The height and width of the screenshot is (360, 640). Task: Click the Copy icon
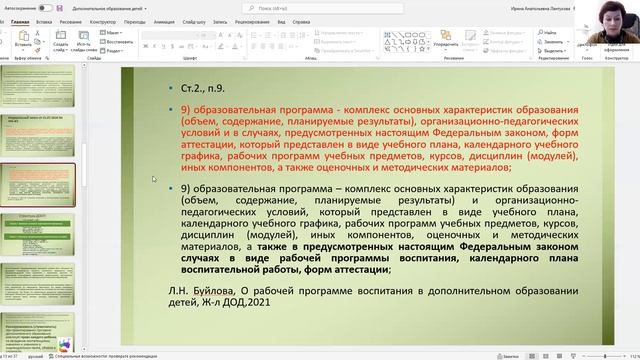(x=38, y=42)
